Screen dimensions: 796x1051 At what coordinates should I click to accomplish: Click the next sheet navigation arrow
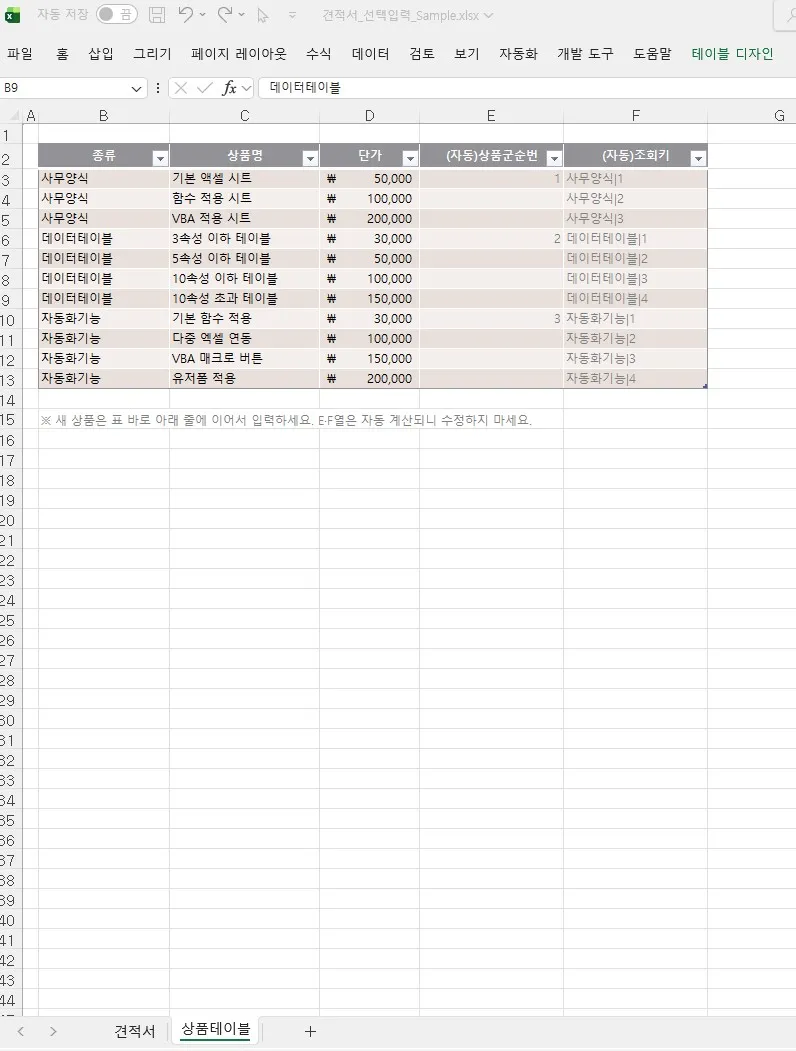(x=53, y=1032)
